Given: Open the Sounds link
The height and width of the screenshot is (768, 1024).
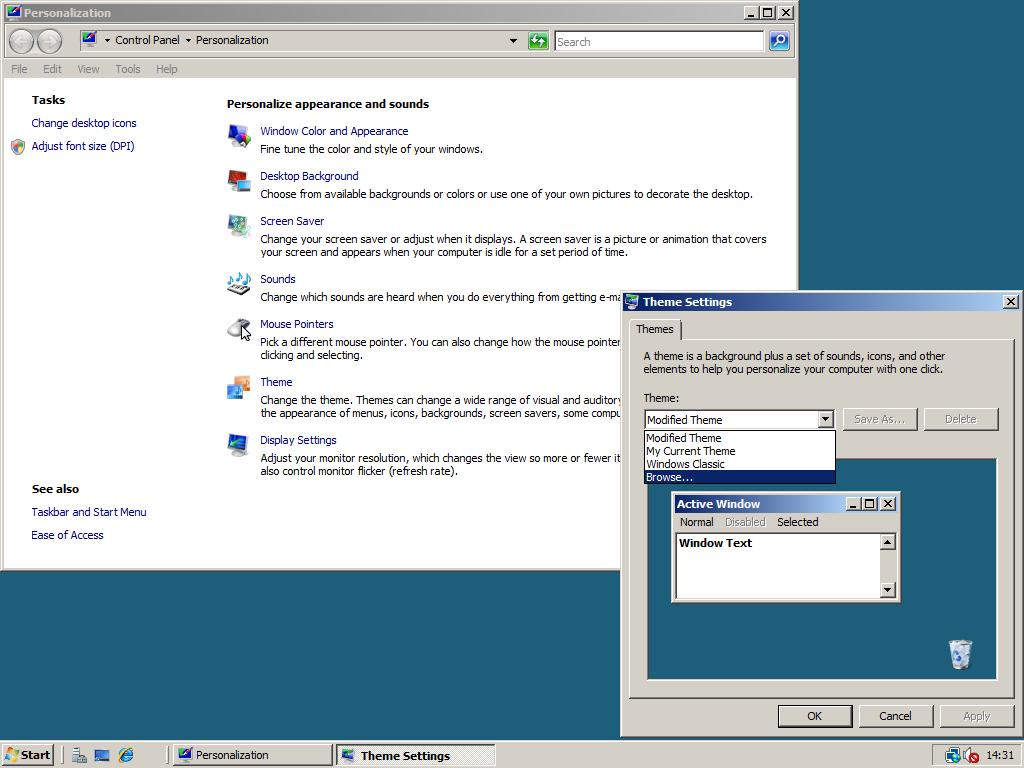Looking at the screenshot, I should (x=278, y=280).
